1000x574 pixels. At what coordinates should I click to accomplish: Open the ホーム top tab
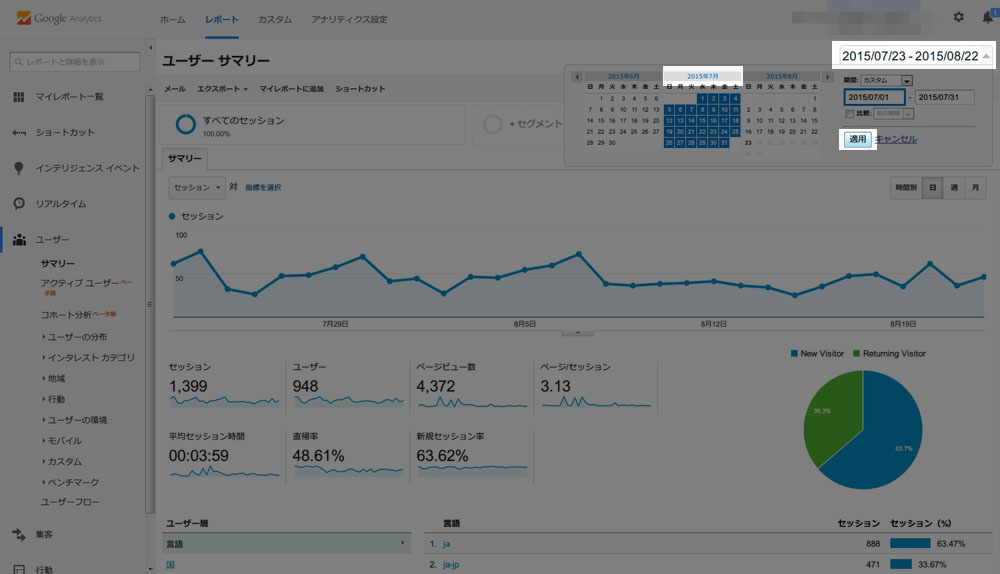pyautogui.click(x=172, y=20)
